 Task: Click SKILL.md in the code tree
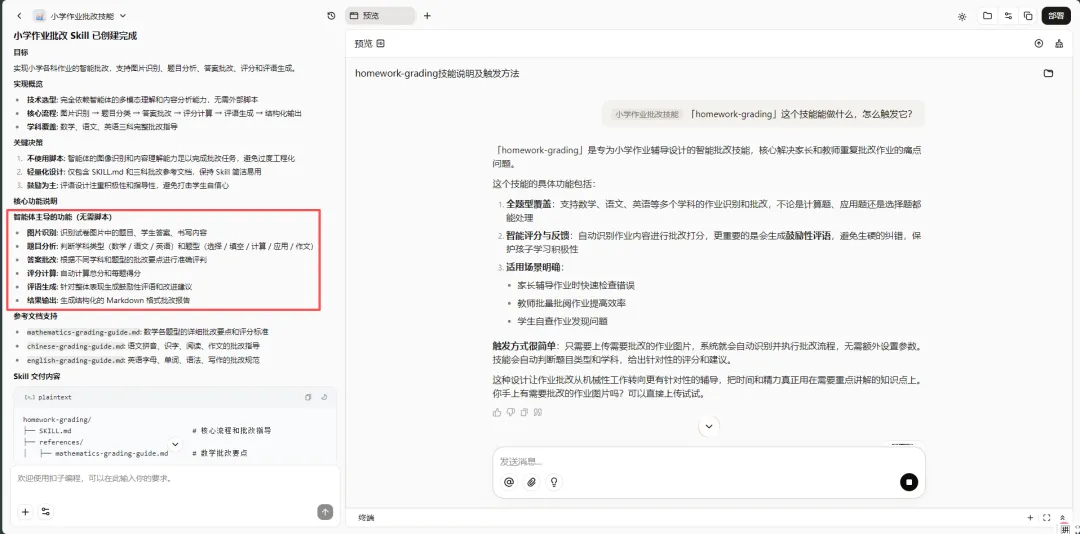[x=55, y=431]
